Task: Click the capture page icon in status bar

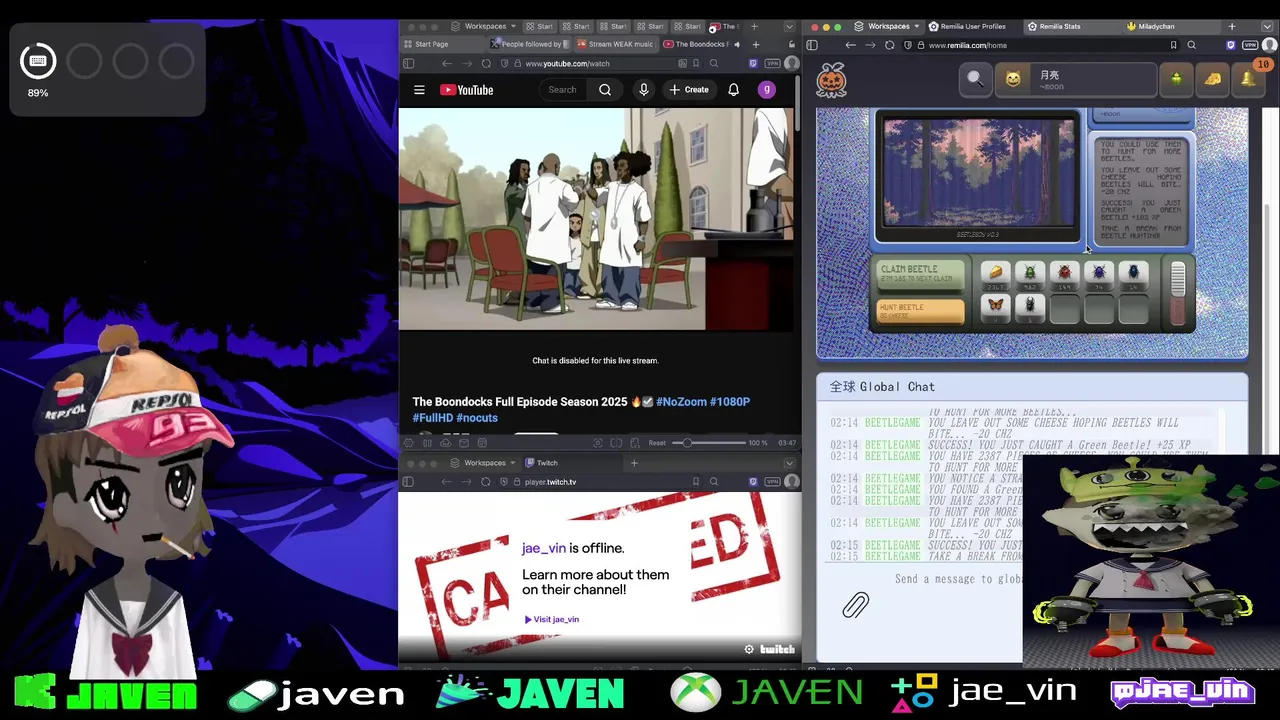Action: click(598, 443)
